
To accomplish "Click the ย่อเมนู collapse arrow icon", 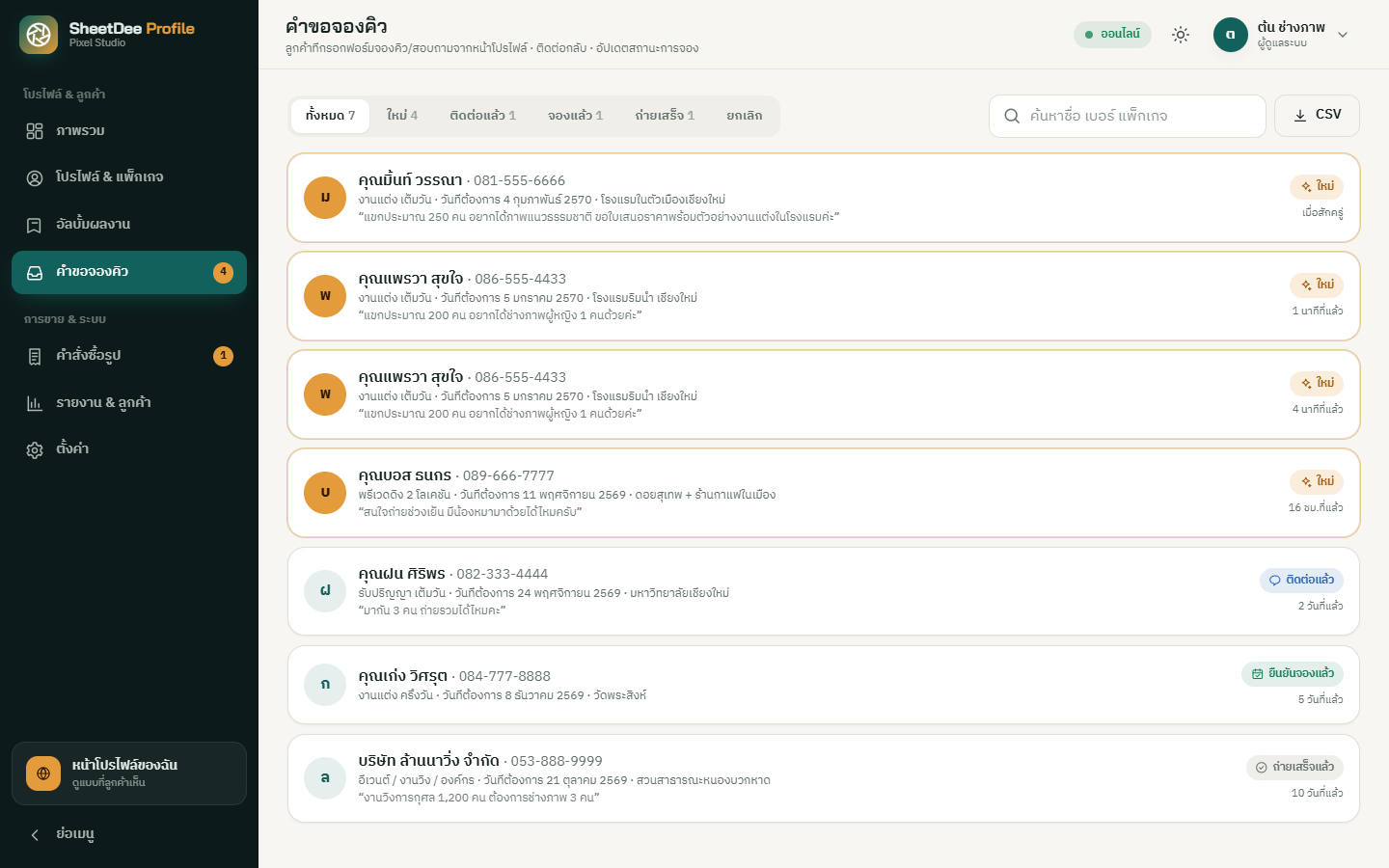I will [x=35, y=834].
